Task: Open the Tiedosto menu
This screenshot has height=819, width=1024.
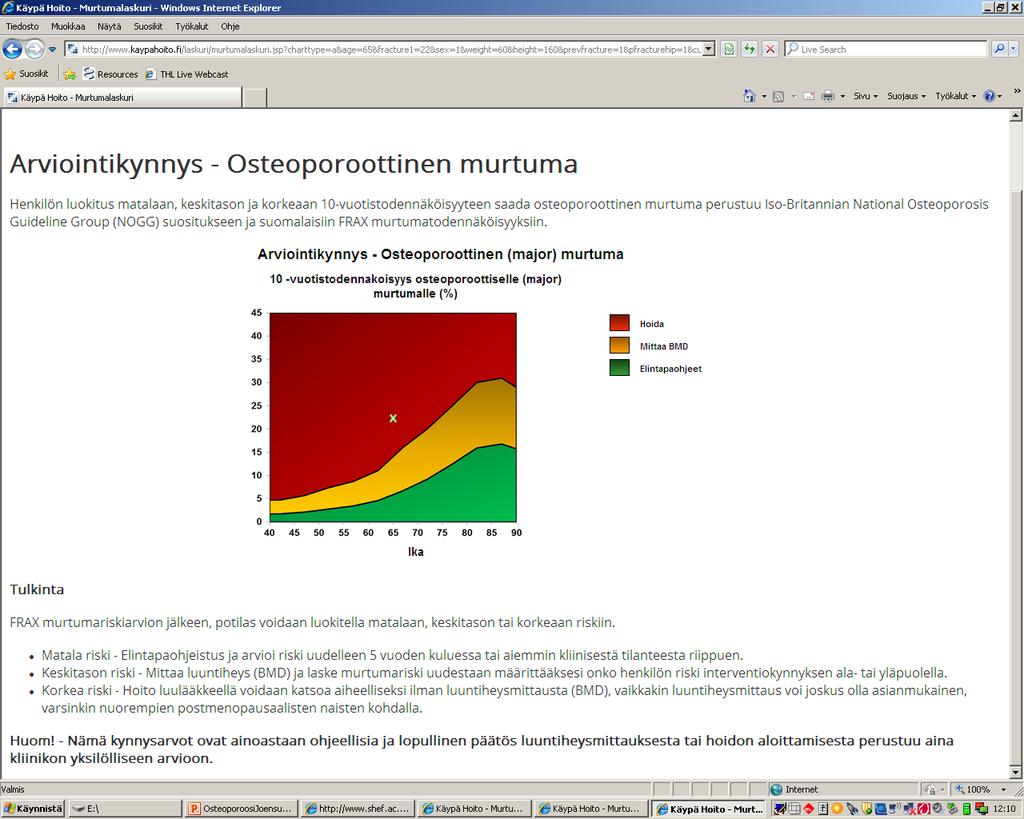Action: (x=23, y=26)
